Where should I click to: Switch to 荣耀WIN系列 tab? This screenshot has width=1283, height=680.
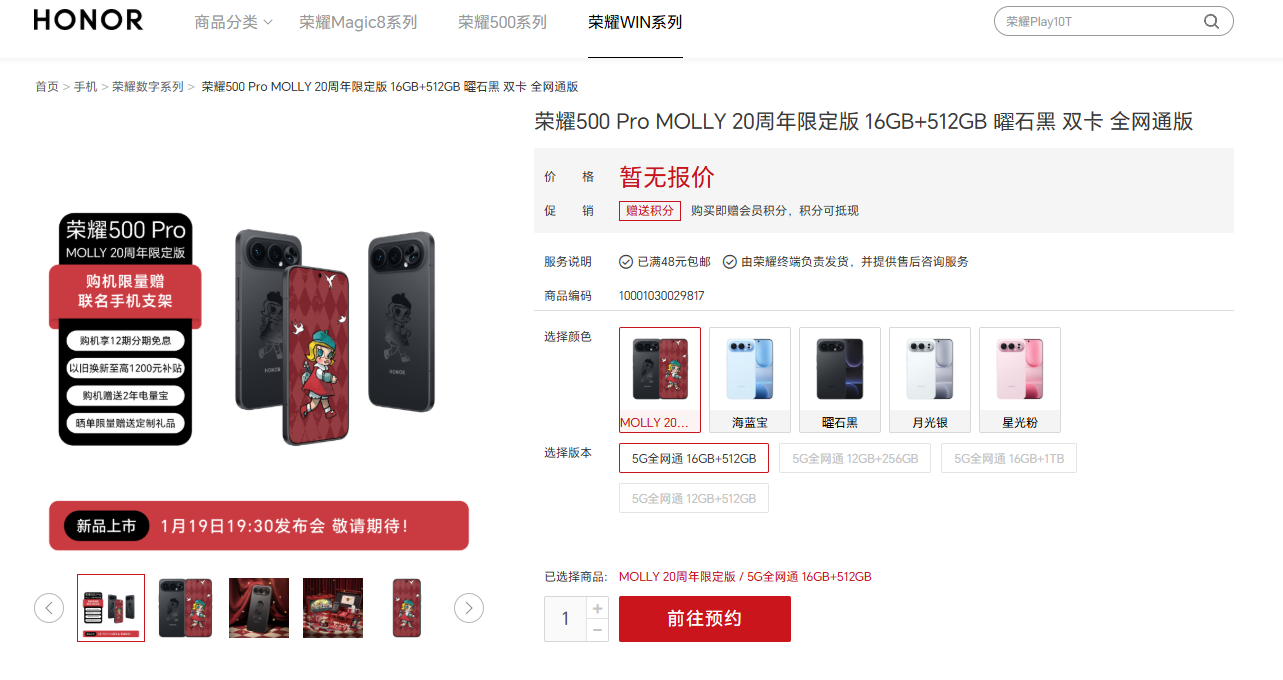(635, 22)
